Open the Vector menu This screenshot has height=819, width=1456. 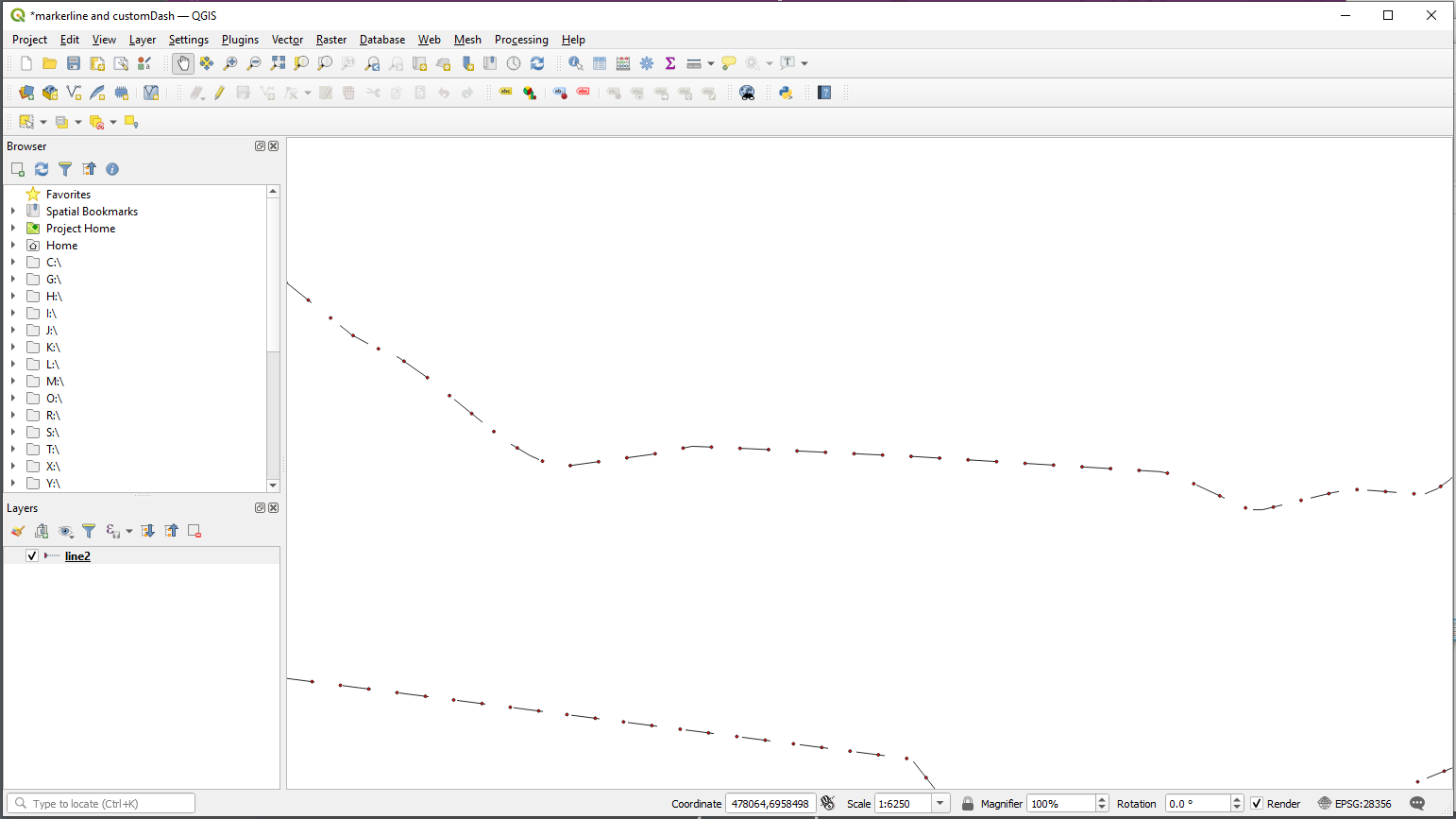(x=287, y=40)
